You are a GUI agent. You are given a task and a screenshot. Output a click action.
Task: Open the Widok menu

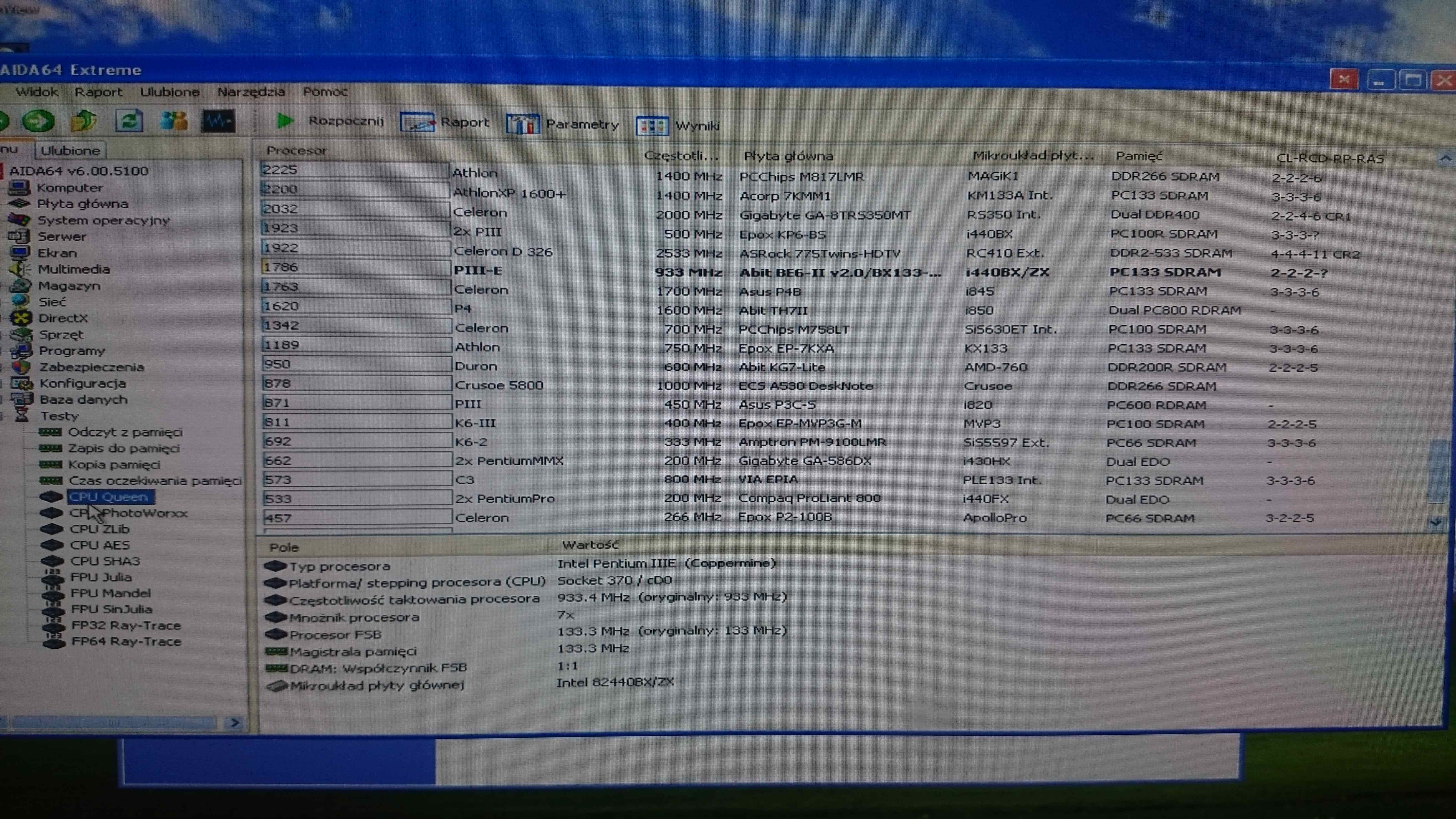(x=37, y=92)
